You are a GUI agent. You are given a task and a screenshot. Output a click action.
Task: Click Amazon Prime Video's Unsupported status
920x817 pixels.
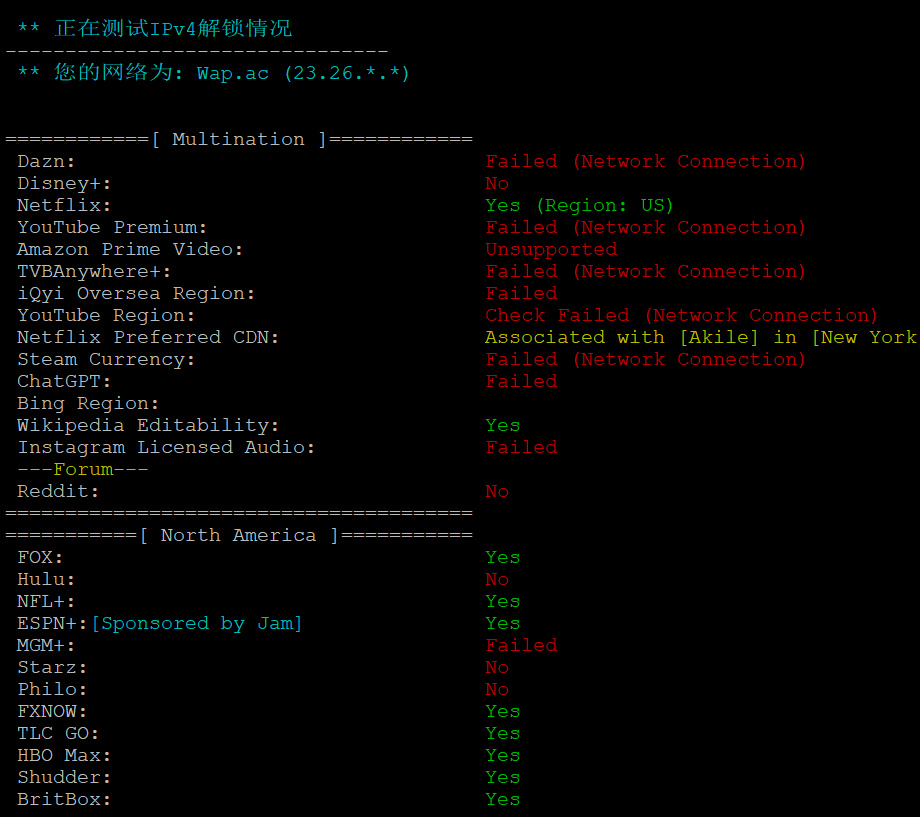(x=551, y=249)
